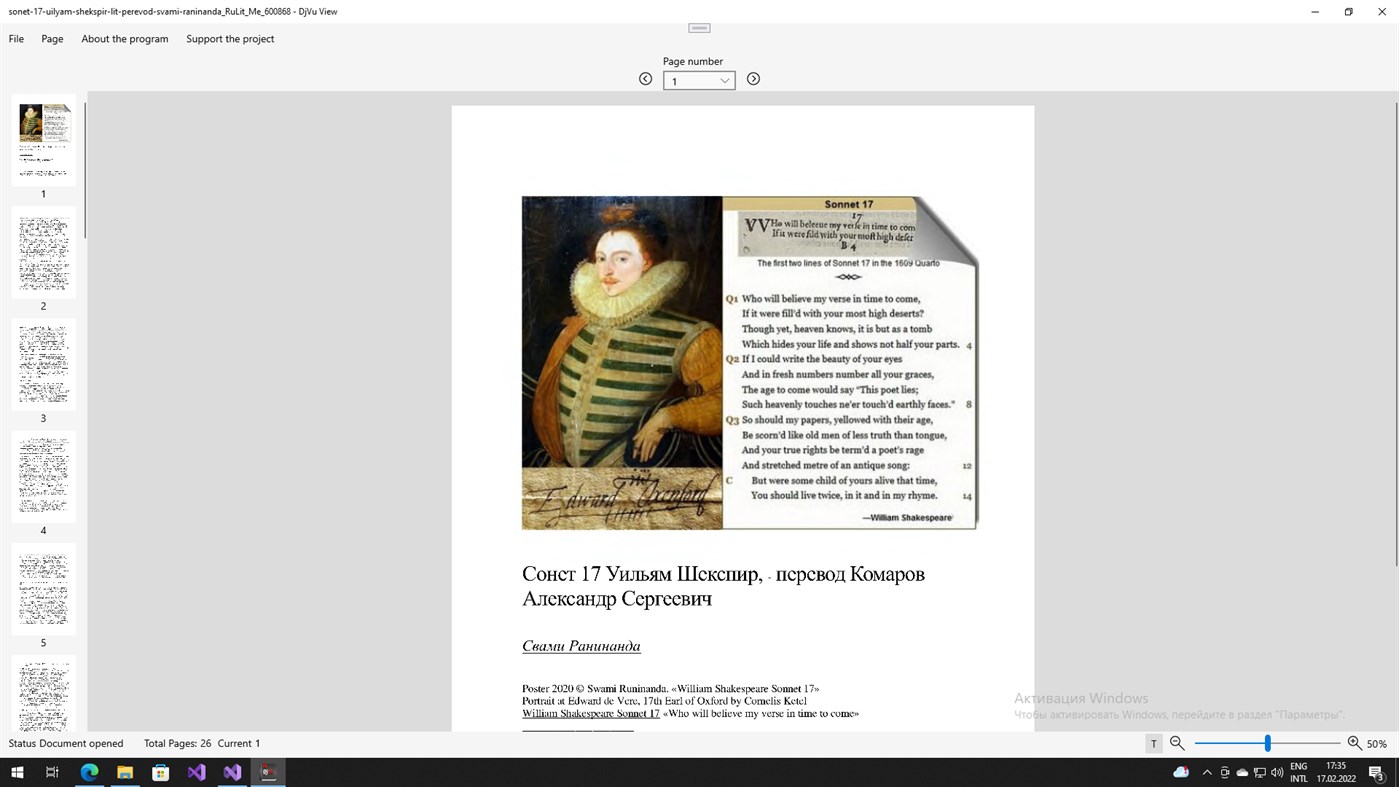Open File Explorer from the taskbar

[x=125, y=772]
